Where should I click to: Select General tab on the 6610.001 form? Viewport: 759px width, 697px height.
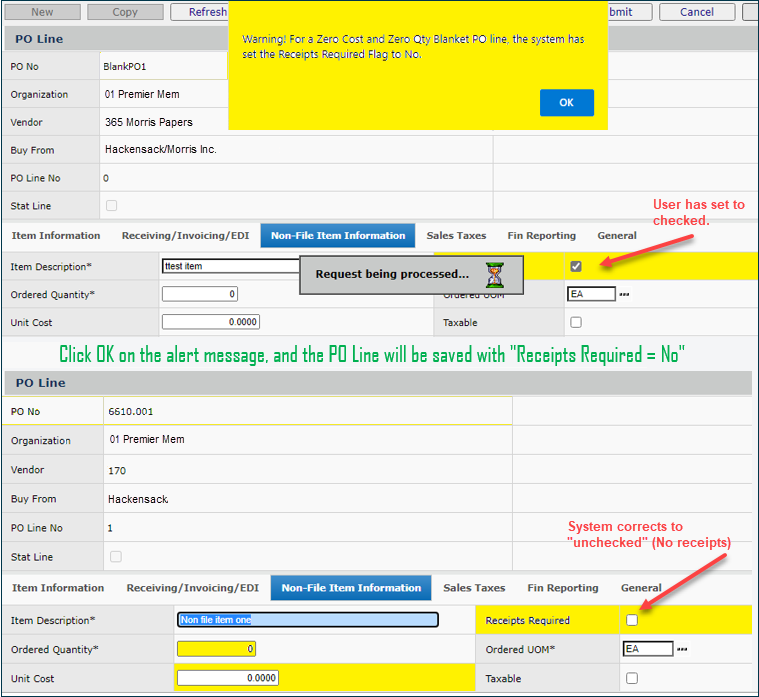[641, 588]
